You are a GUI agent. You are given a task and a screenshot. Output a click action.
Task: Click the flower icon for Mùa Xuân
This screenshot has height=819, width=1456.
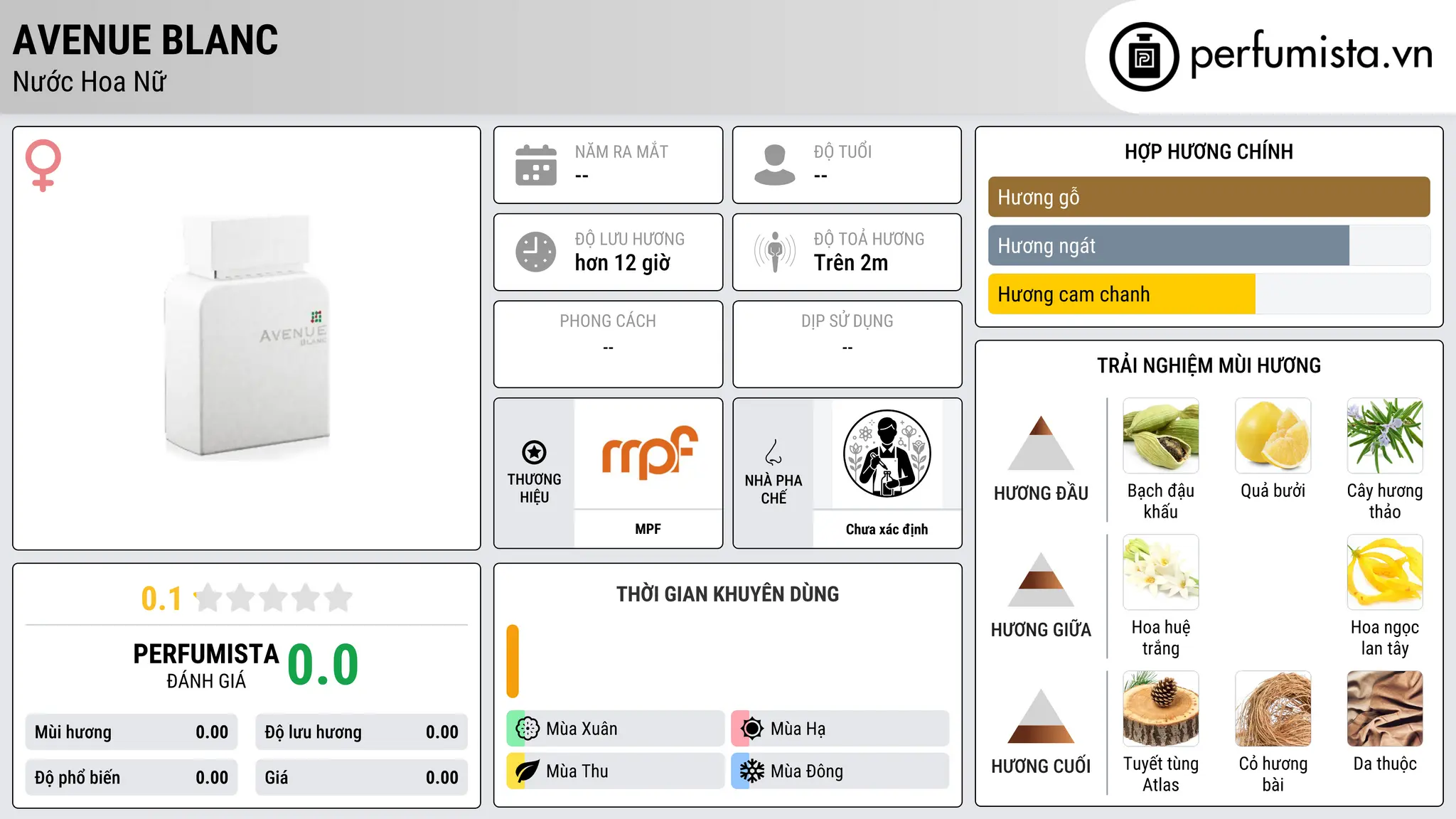pos(527,729)
